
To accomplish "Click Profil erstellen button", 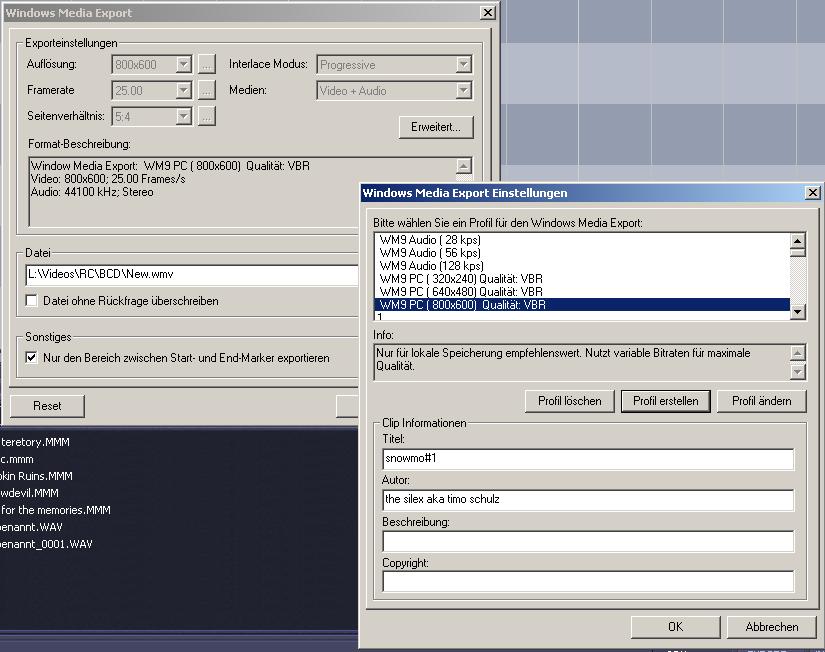I will coord(666,401).
